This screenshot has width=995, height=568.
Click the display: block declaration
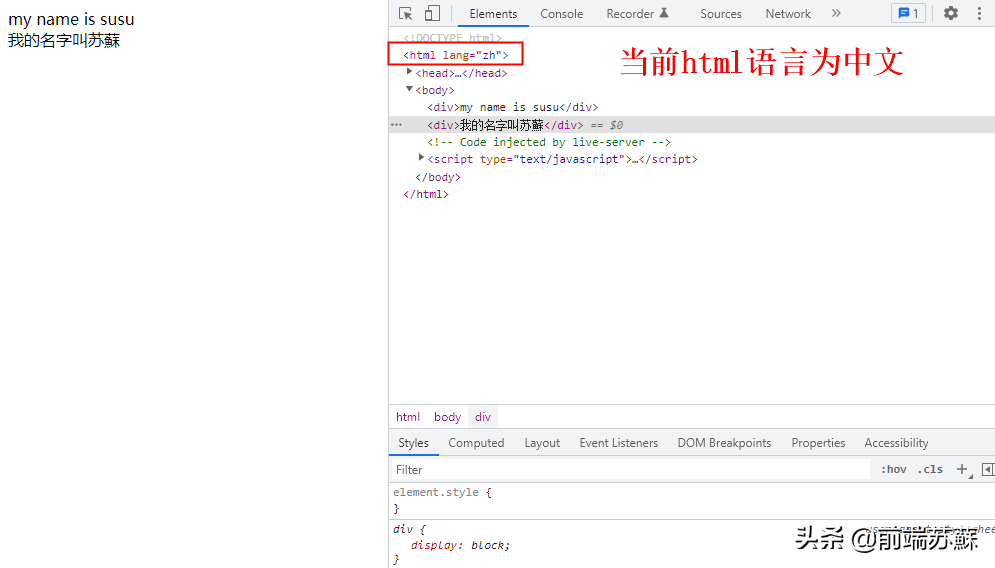click(x=460, y=545)
